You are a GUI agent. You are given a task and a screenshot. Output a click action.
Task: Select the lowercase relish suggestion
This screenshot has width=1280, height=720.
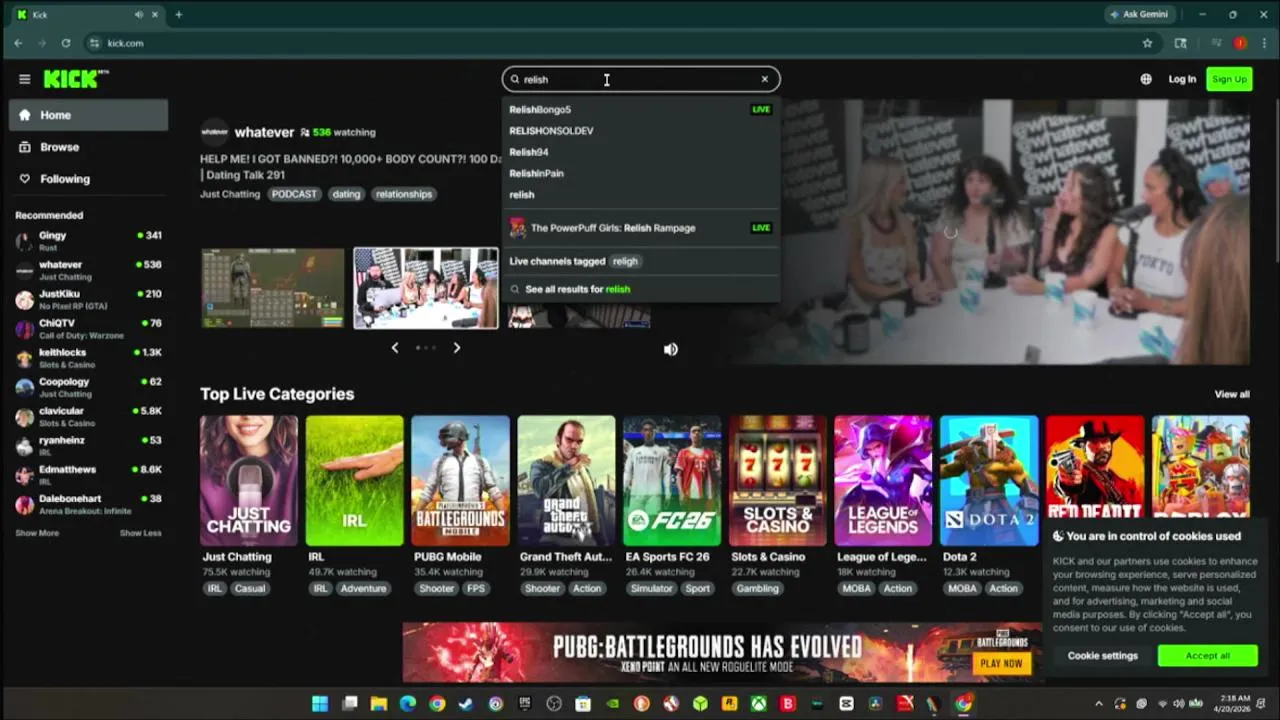tap(641, 195)
